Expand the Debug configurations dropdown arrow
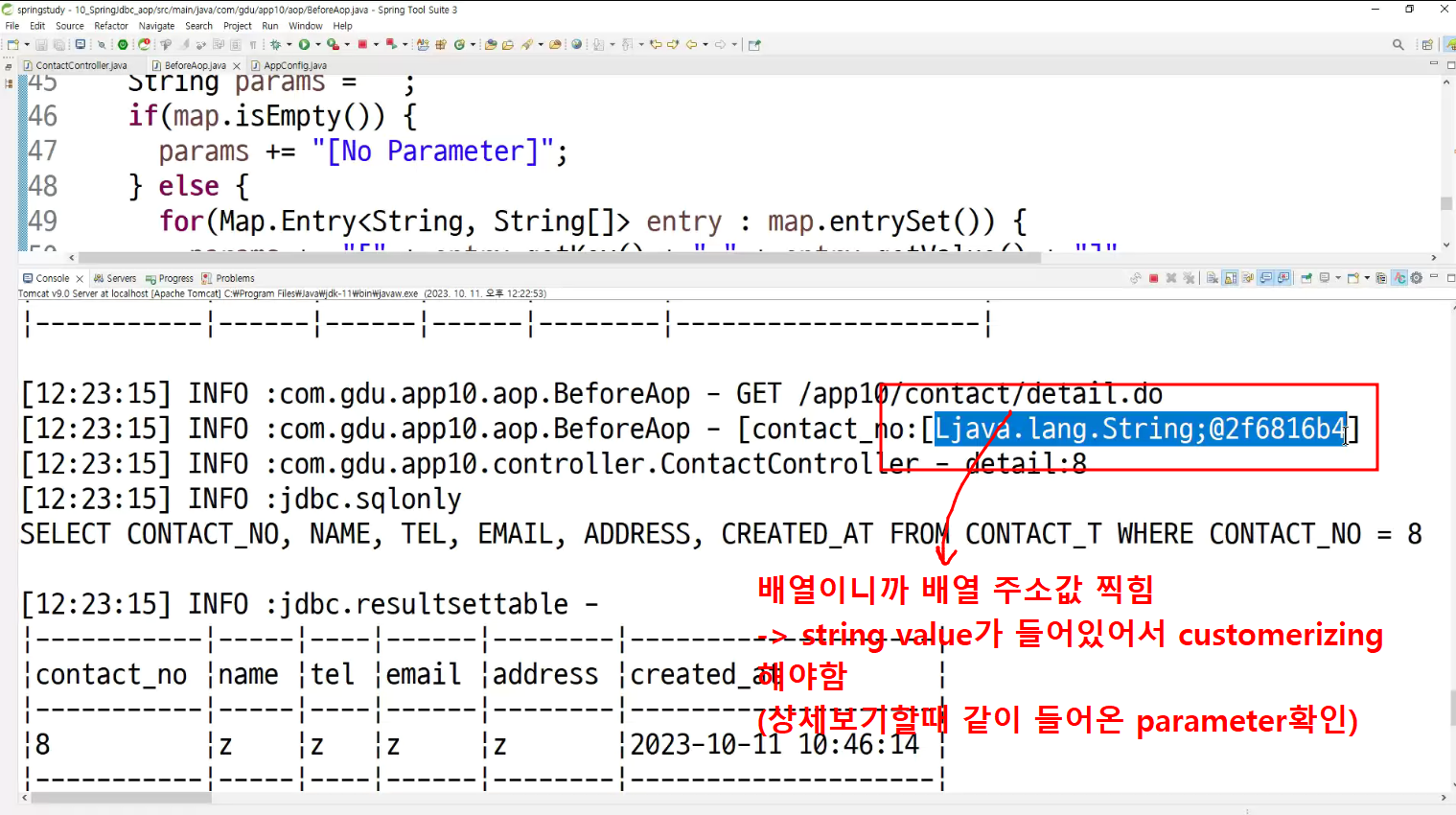The height and width of the screenshot is (815, 1456). point(289,44)
